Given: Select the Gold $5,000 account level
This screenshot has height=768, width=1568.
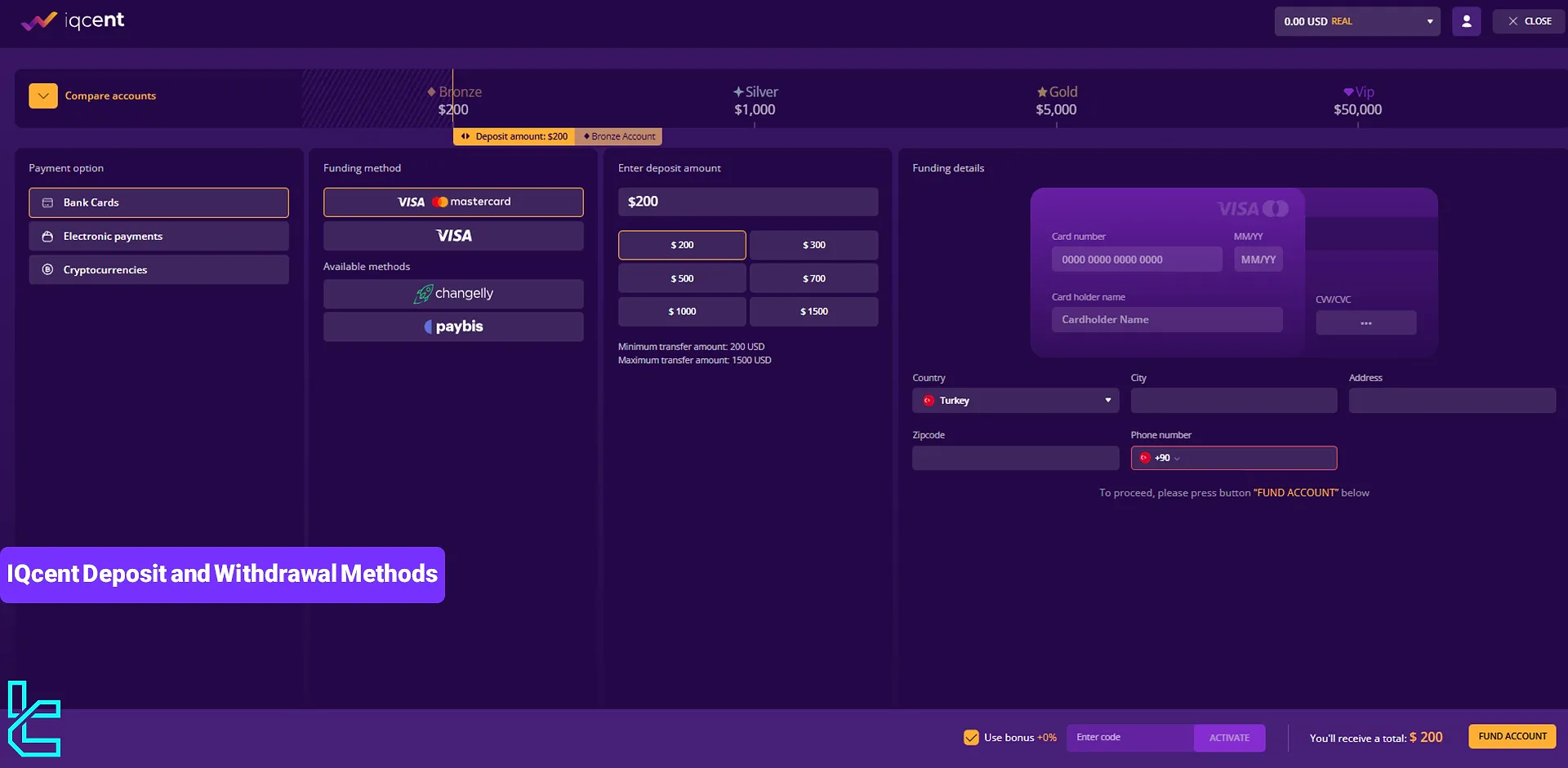Looking at the screenshot, I should (x=1057, y=100).
